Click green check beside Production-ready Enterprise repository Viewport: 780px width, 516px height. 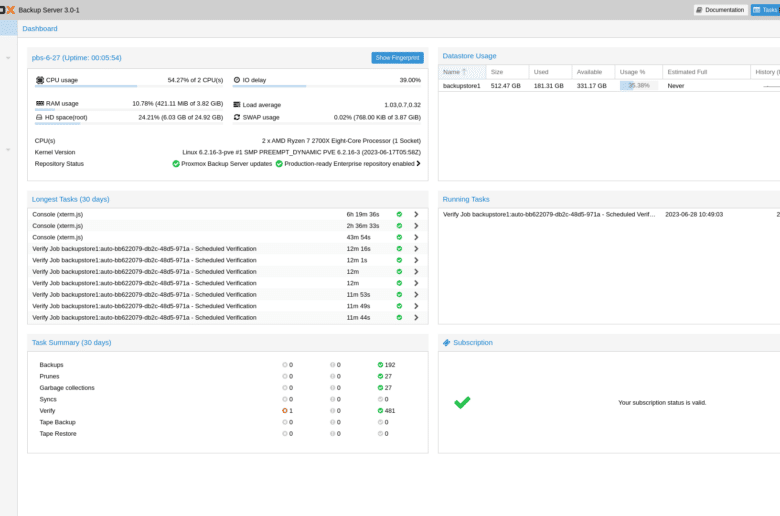279,164
